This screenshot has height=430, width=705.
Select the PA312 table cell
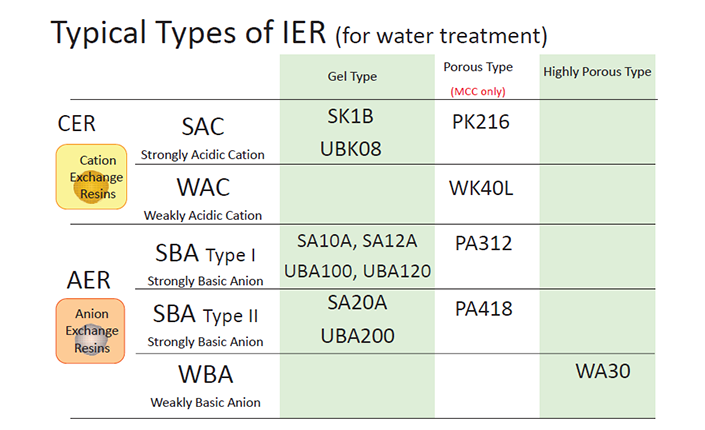[483, 243]
